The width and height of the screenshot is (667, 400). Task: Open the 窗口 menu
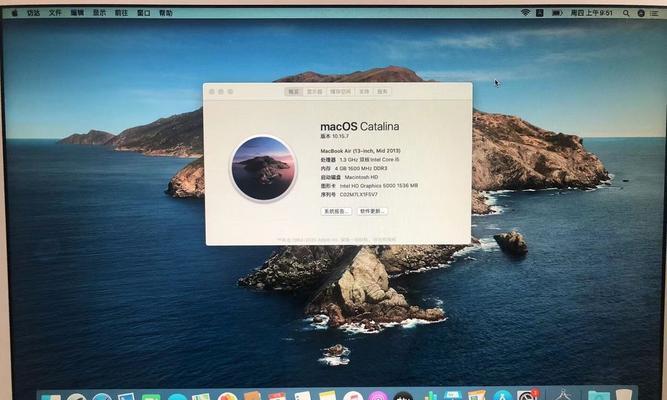coord(143,13)
